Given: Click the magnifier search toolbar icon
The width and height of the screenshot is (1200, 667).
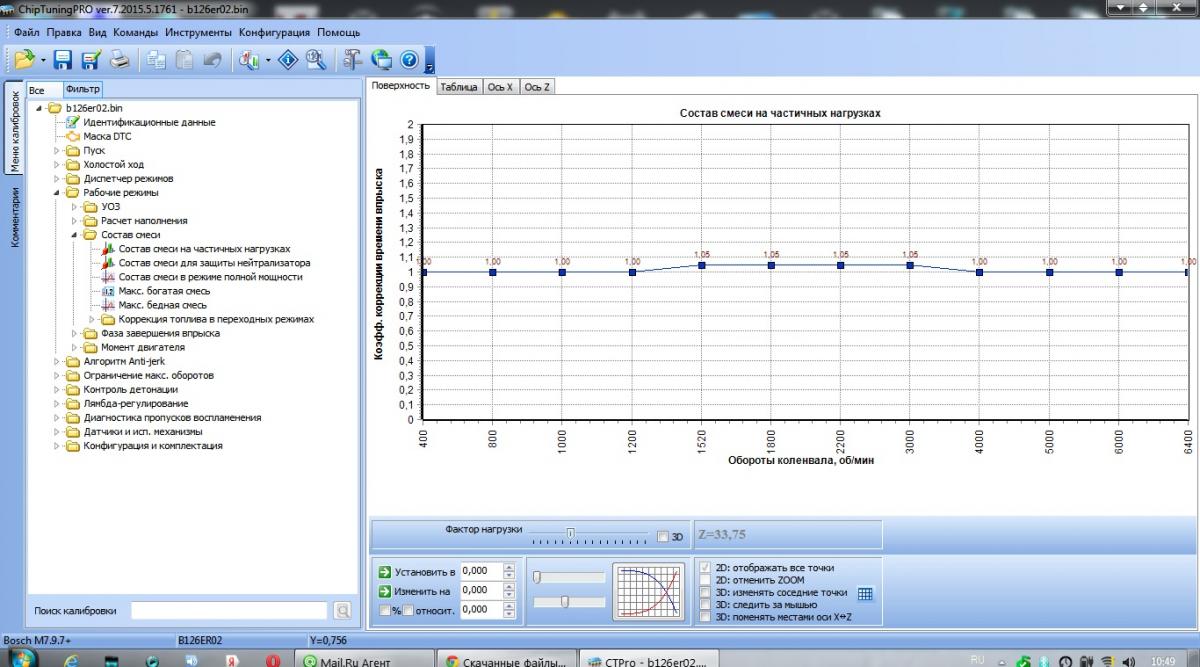Looking at the screenshot, I should pyautogui.click(x=317, y=60).
